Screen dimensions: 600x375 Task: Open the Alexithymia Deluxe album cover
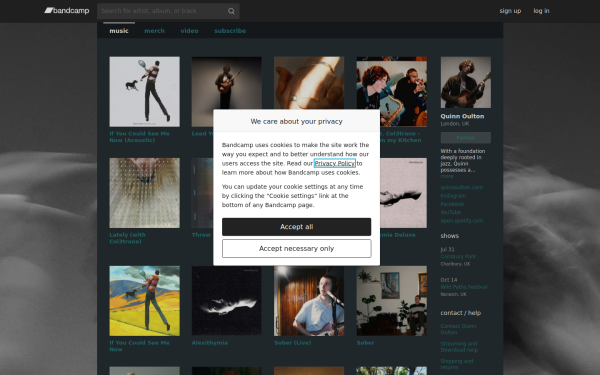point(403,193)
